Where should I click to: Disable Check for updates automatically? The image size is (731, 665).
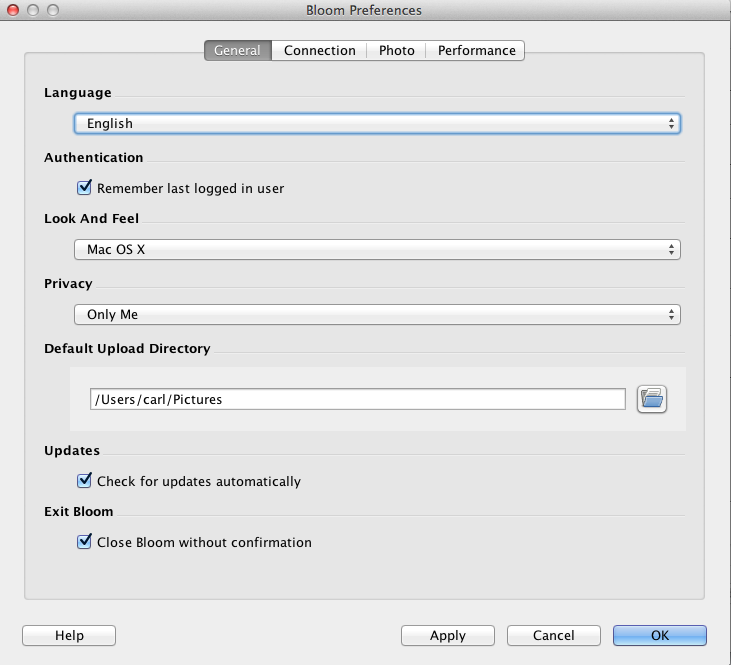[x=85, y=481]
